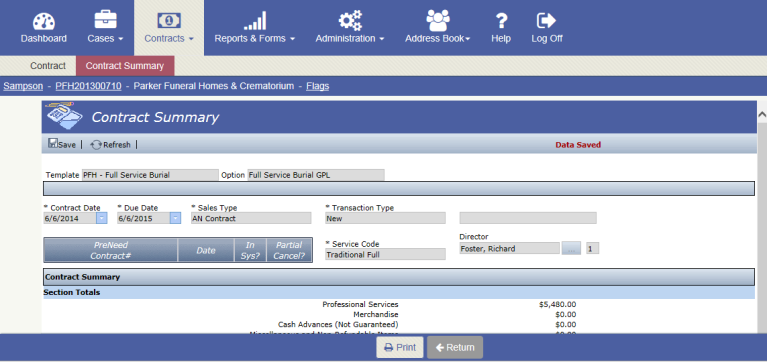Select the Contracts money icon
This screenshot has width=767, height=362.
[169, 20]
